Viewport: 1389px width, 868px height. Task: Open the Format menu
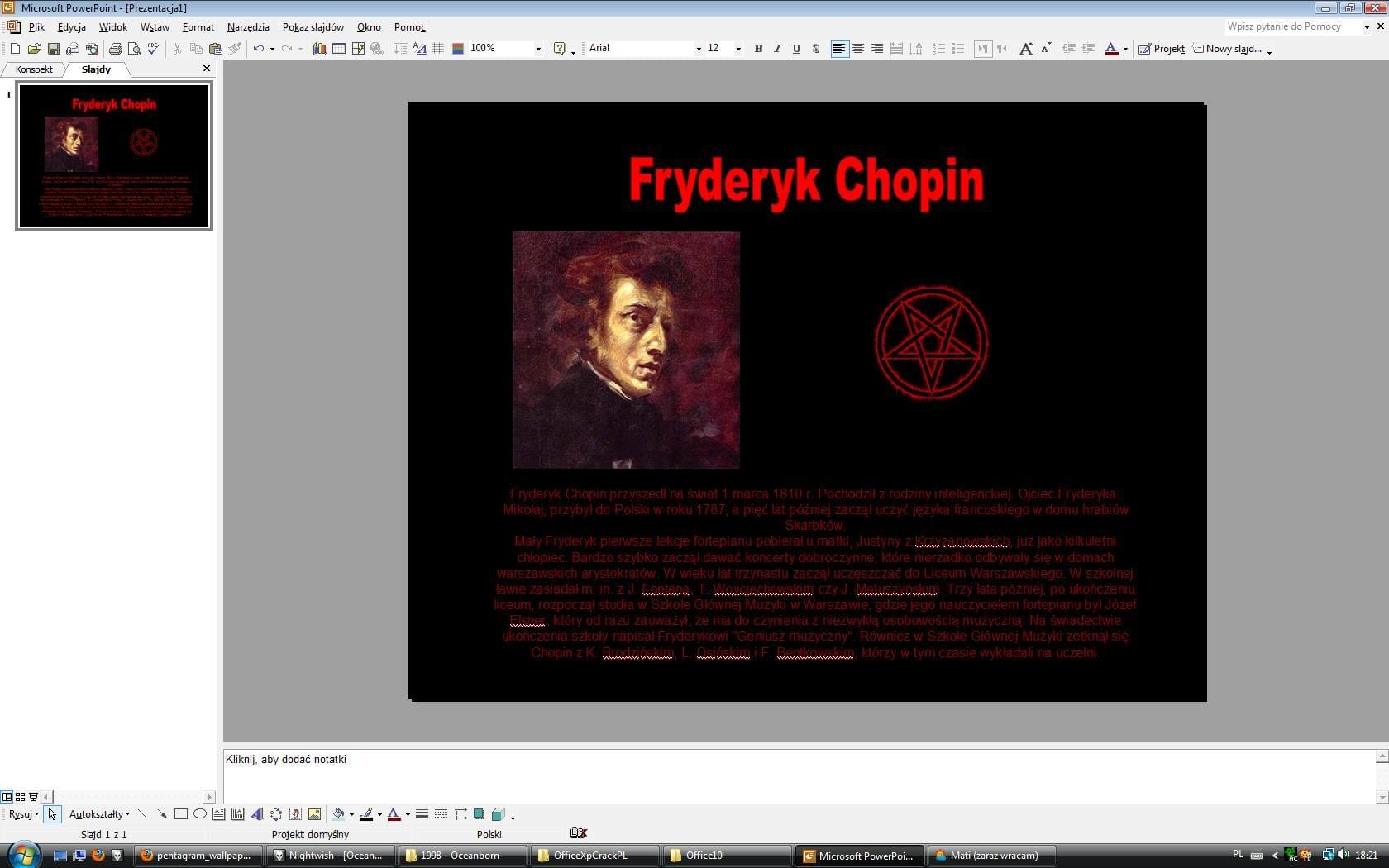click(x=198, y=27)
